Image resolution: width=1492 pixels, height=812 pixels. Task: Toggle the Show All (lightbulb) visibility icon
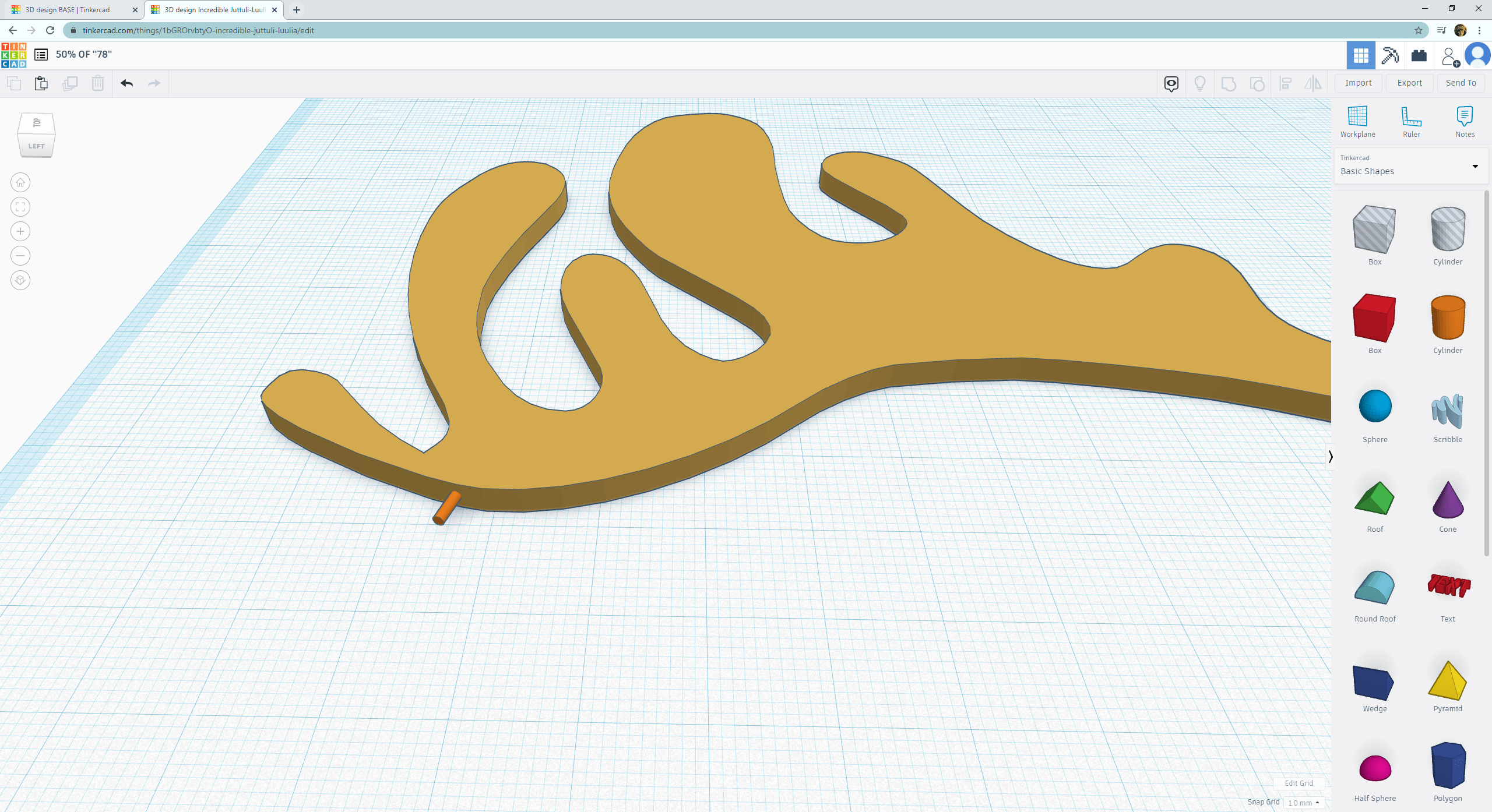[1200, 83]
